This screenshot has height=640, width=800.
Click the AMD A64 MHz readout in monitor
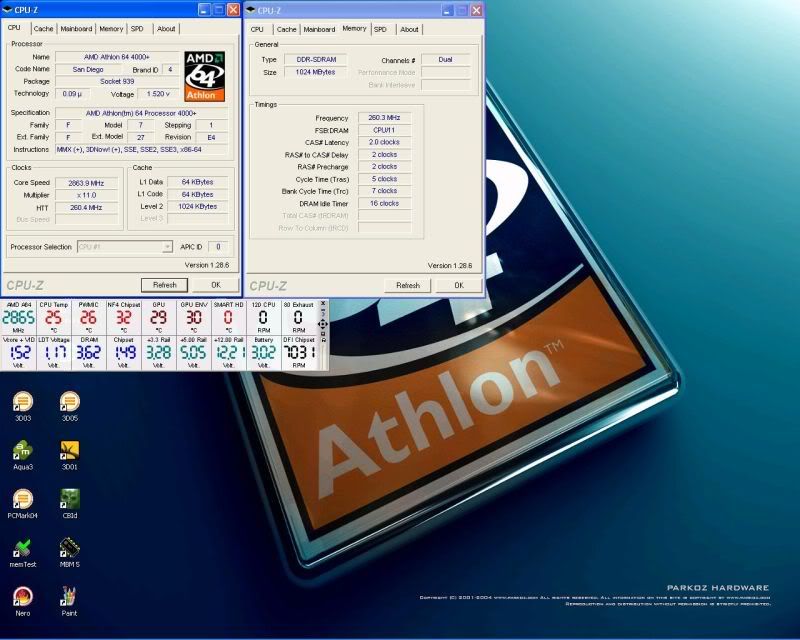(19, 317)
